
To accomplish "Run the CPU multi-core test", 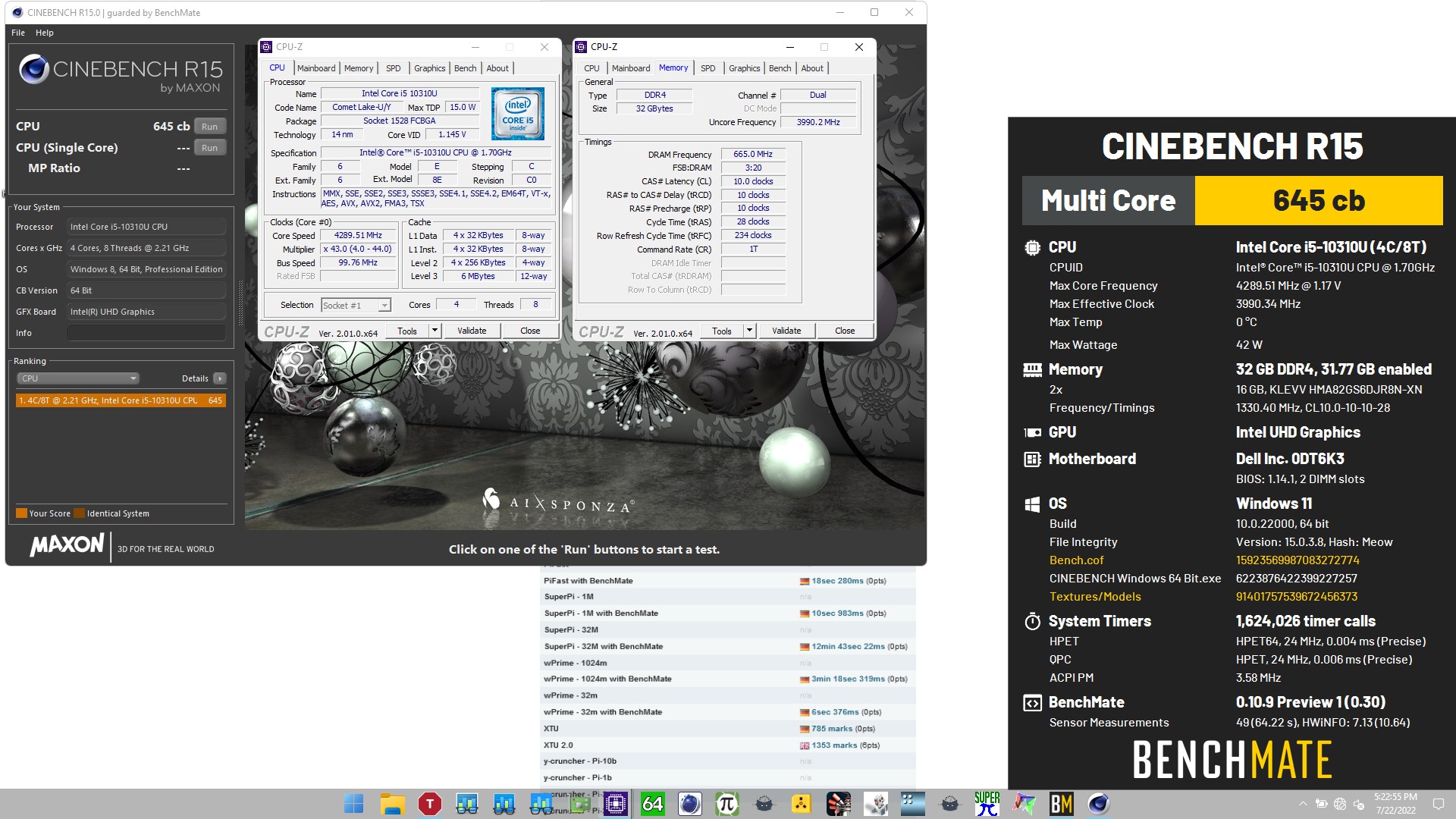I will pyautogui.click(x=210, y=127).
